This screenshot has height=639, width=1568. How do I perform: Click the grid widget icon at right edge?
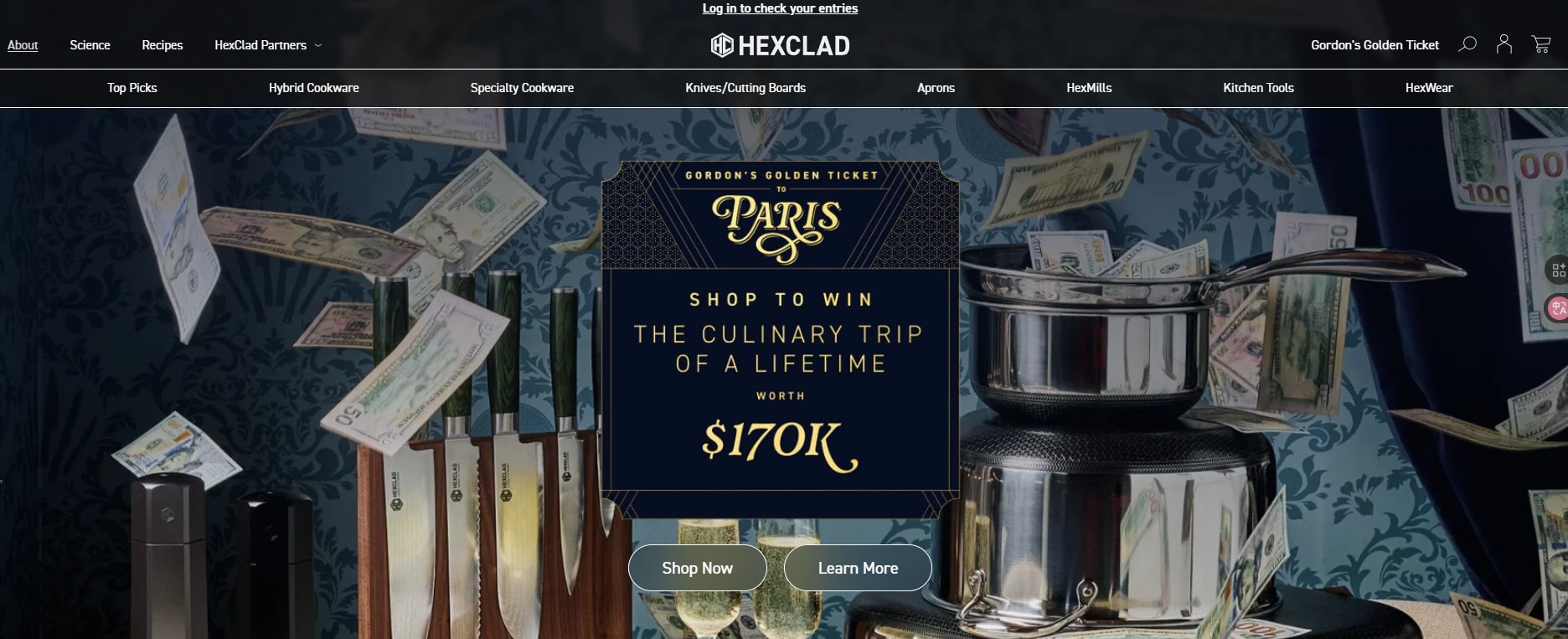point(1558,270)
